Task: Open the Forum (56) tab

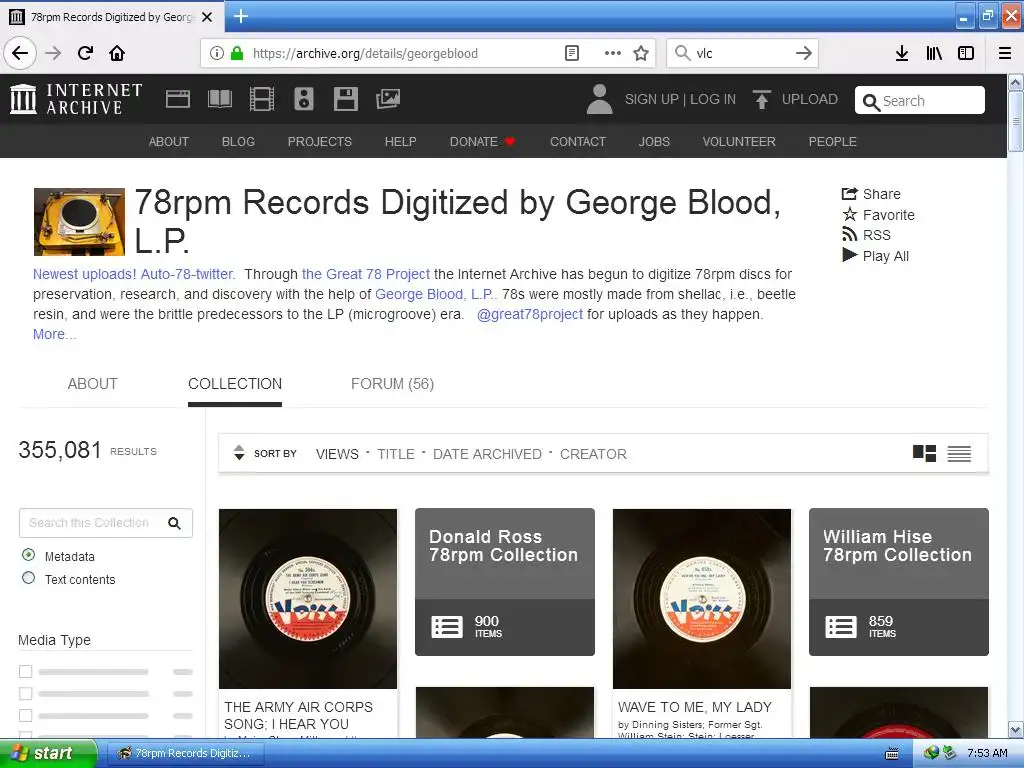Action: click(392, 384)
